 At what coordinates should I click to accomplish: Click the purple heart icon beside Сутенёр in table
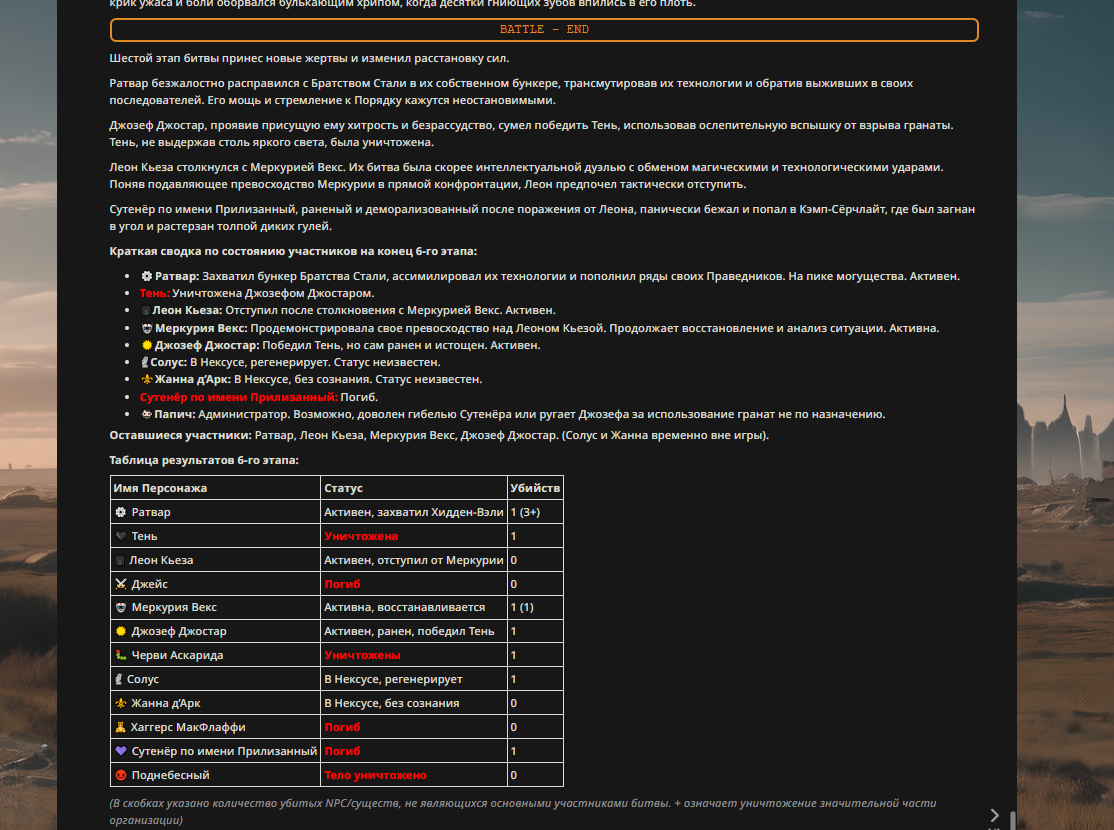121,751
